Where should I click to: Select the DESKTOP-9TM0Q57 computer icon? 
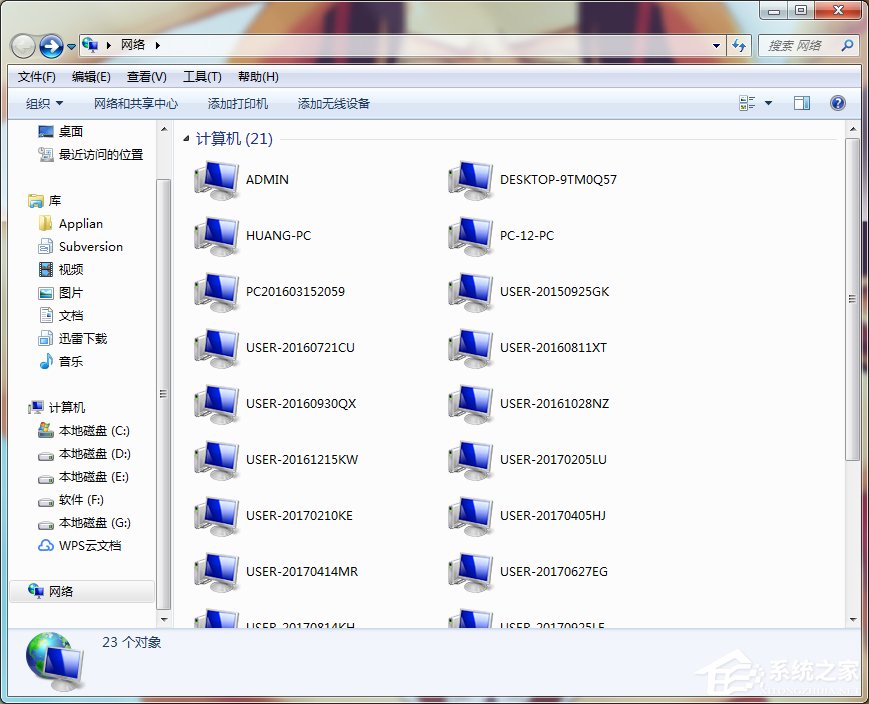(x=470, y=180)
